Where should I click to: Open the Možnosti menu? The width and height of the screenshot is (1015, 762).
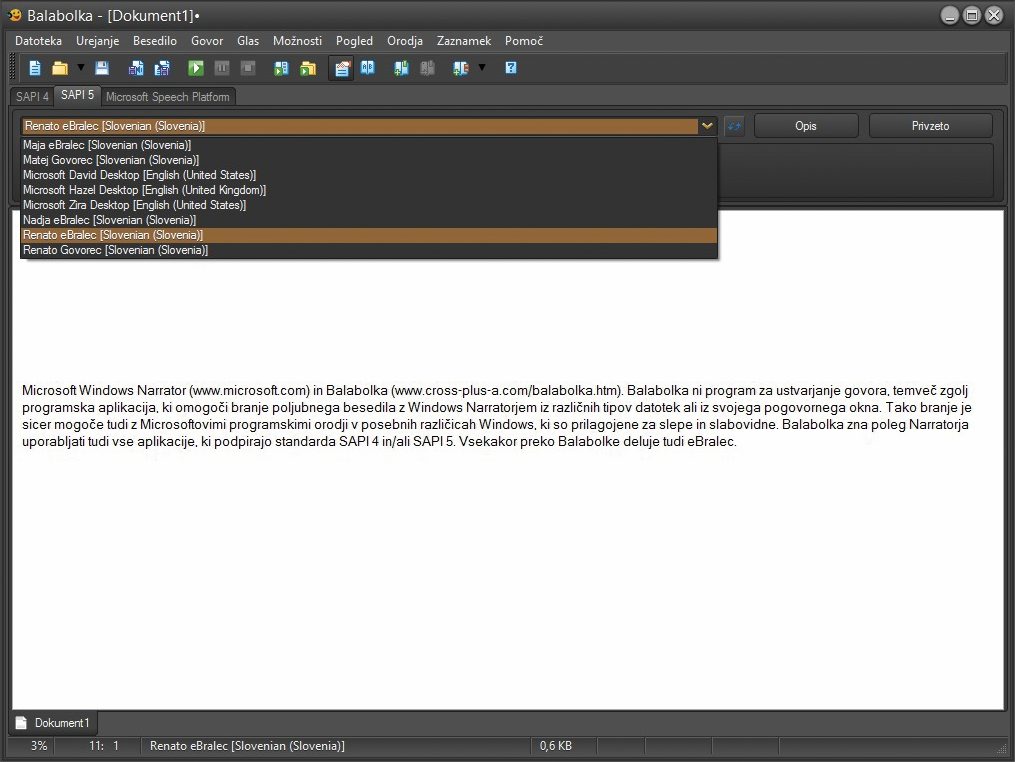coord(297,41)
